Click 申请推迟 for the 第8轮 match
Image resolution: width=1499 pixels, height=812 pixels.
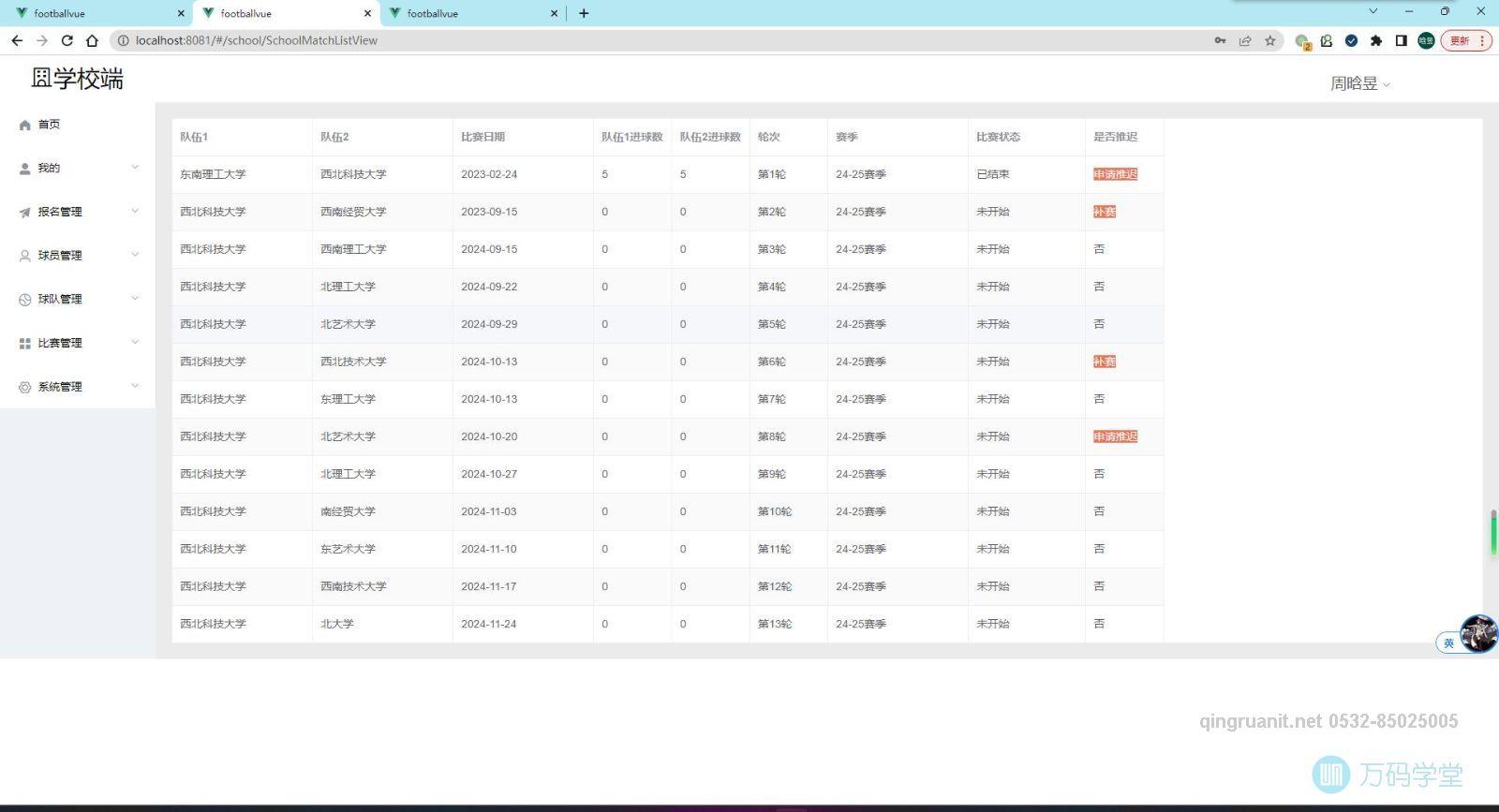[1115, 436]
